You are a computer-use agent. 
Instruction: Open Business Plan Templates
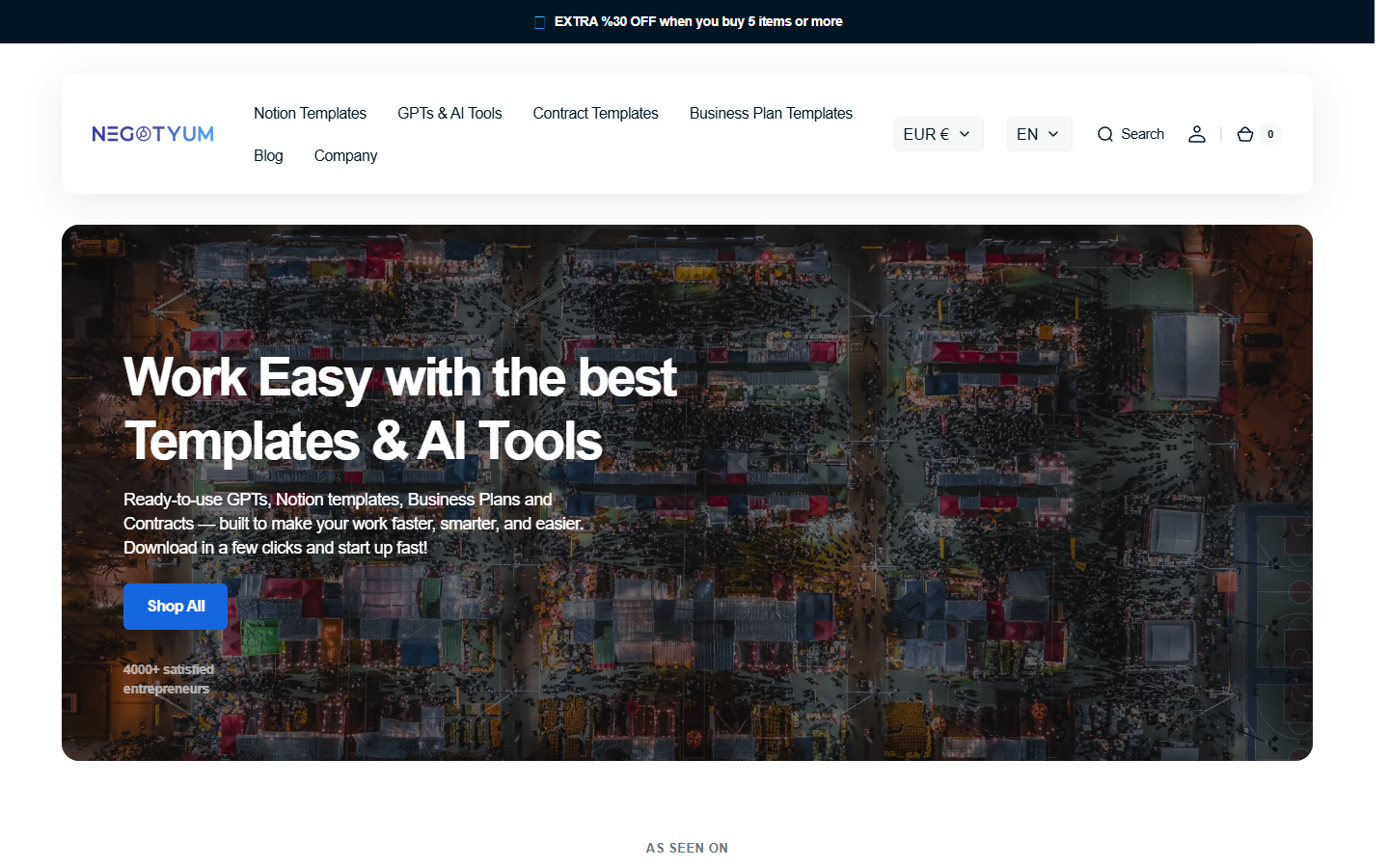pyautogui.click(x=771, y=113)
